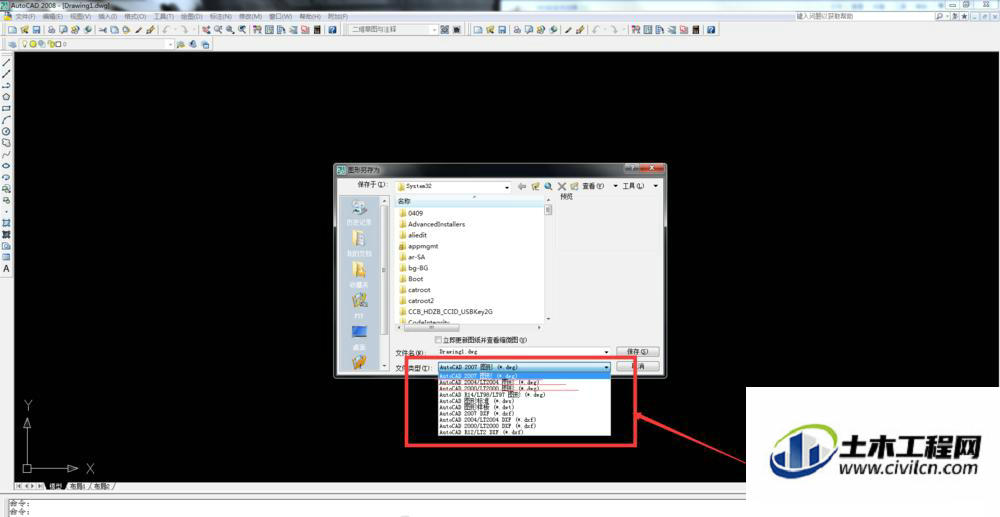Select the Hatch tool
This screenshot has height=517, width=1000.
(x=6, y=222)
